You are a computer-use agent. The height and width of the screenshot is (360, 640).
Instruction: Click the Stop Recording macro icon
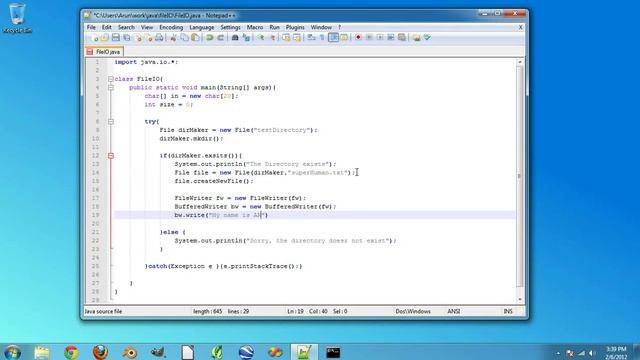(369, 38)
